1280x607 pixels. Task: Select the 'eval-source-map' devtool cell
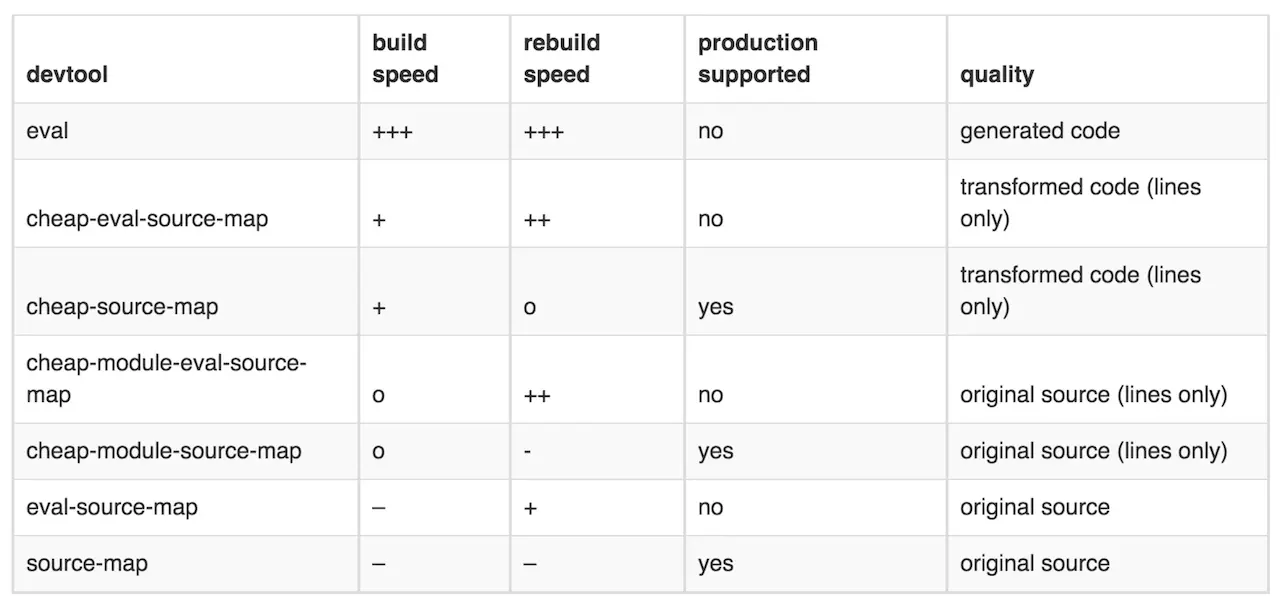point(112,507)
